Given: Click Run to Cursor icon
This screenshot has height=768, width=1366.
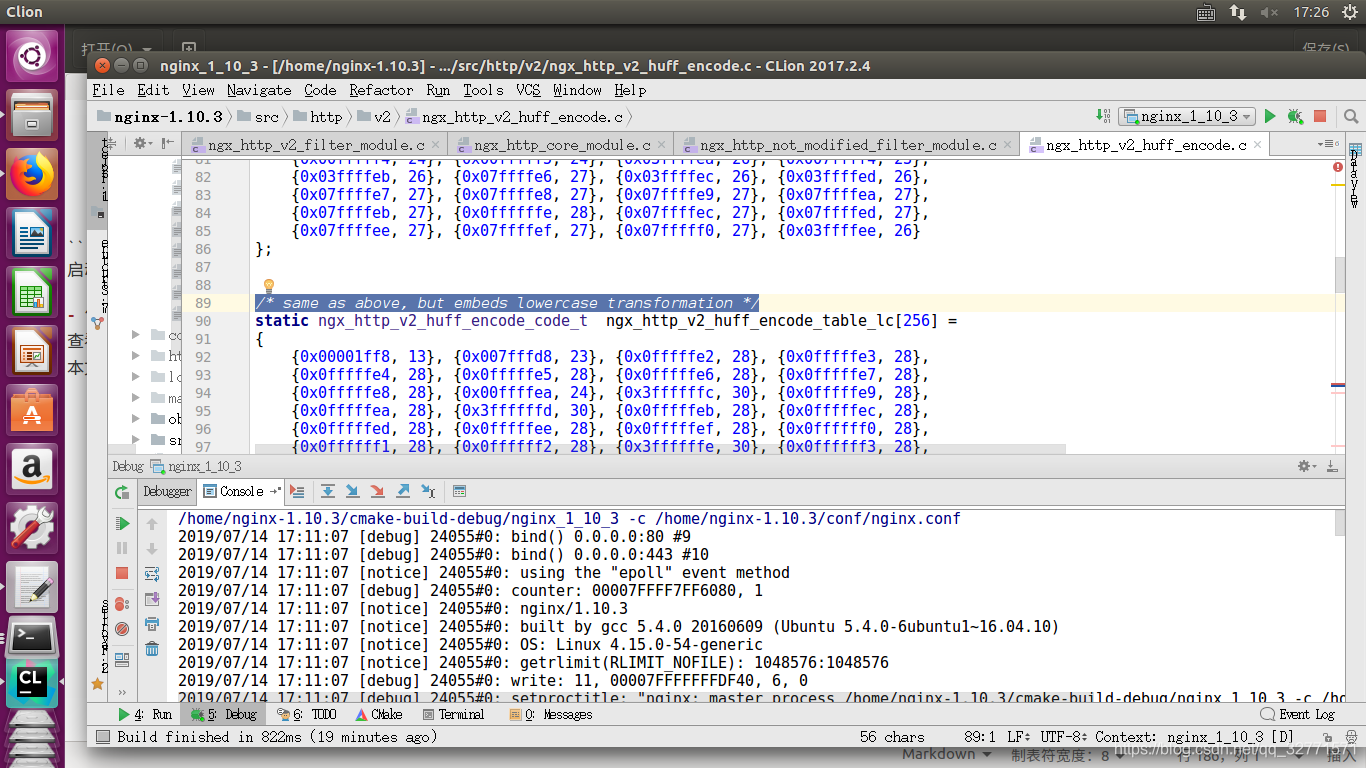Looking at the screenshot, I should 428,491.
